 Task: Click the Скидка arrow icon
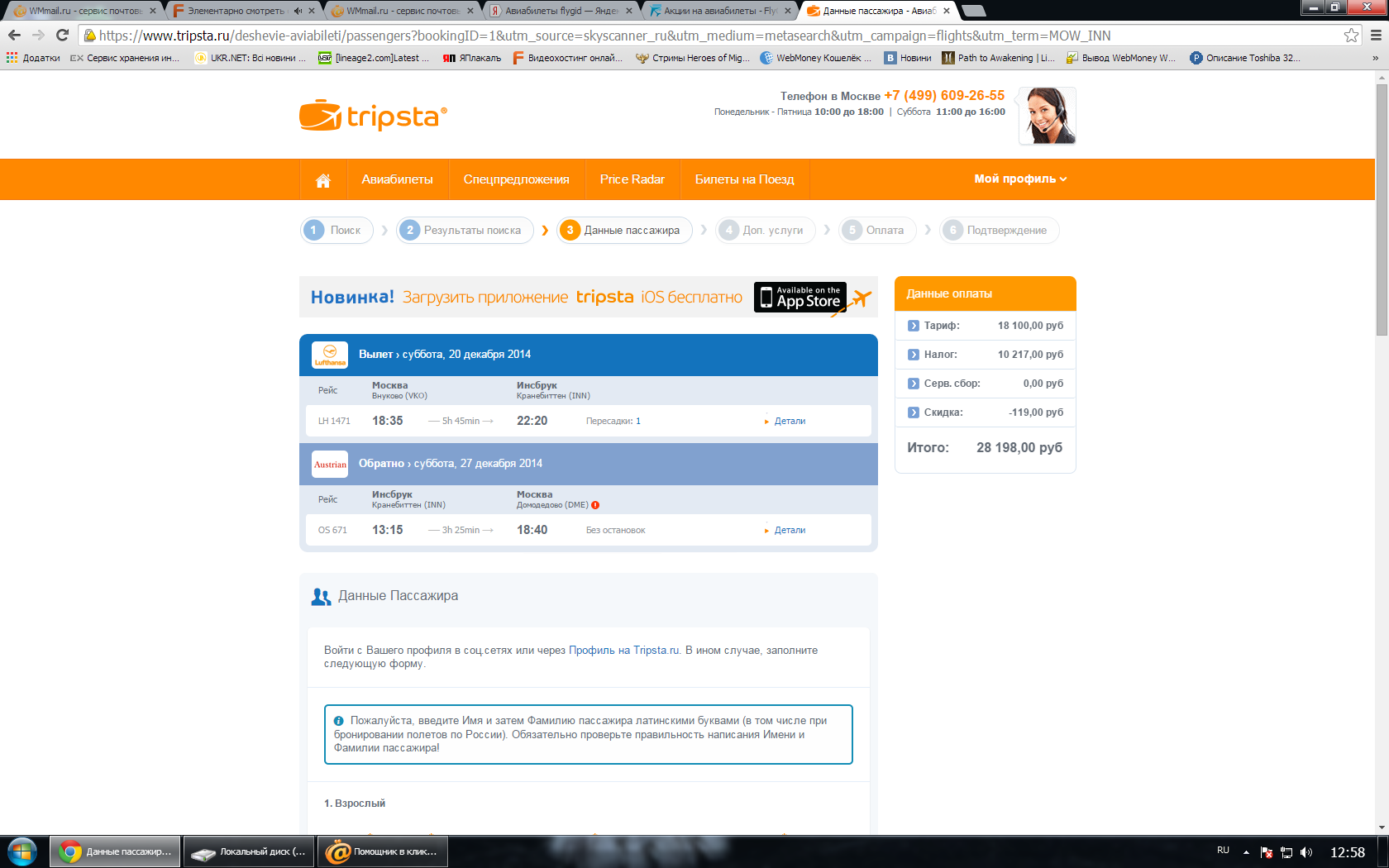pyautogui.click(x=913, y=413)
